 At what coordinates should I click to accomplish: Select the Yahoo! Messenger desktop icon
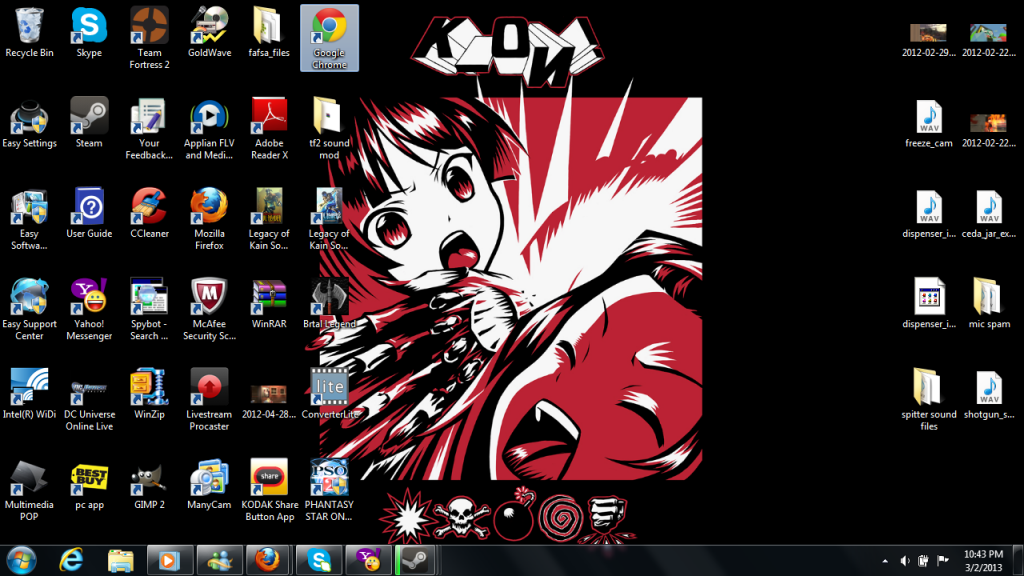[x=89, y=310]
